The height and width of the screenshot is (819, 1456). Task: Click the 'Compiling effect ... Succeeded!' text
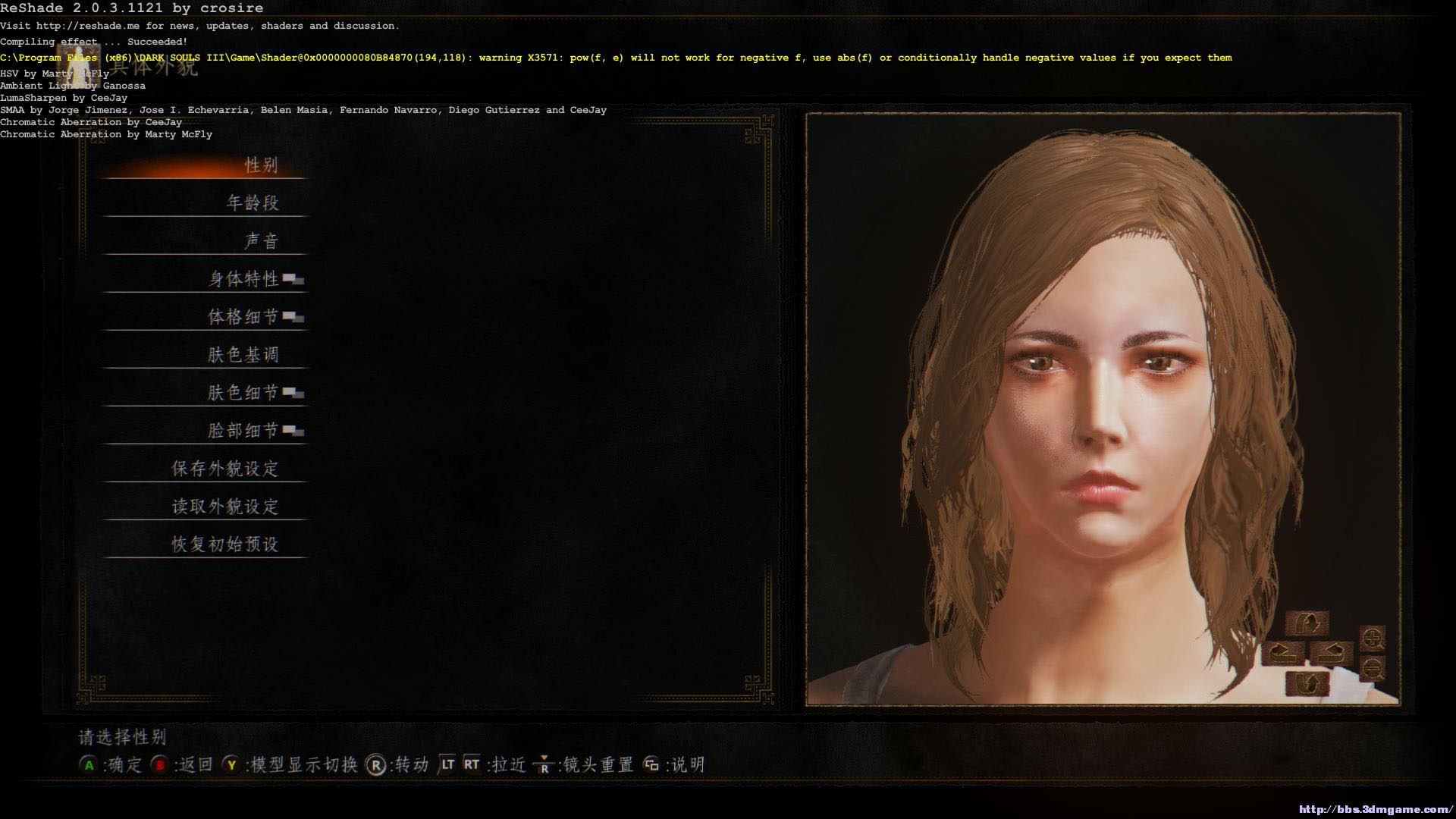point(93,42)
